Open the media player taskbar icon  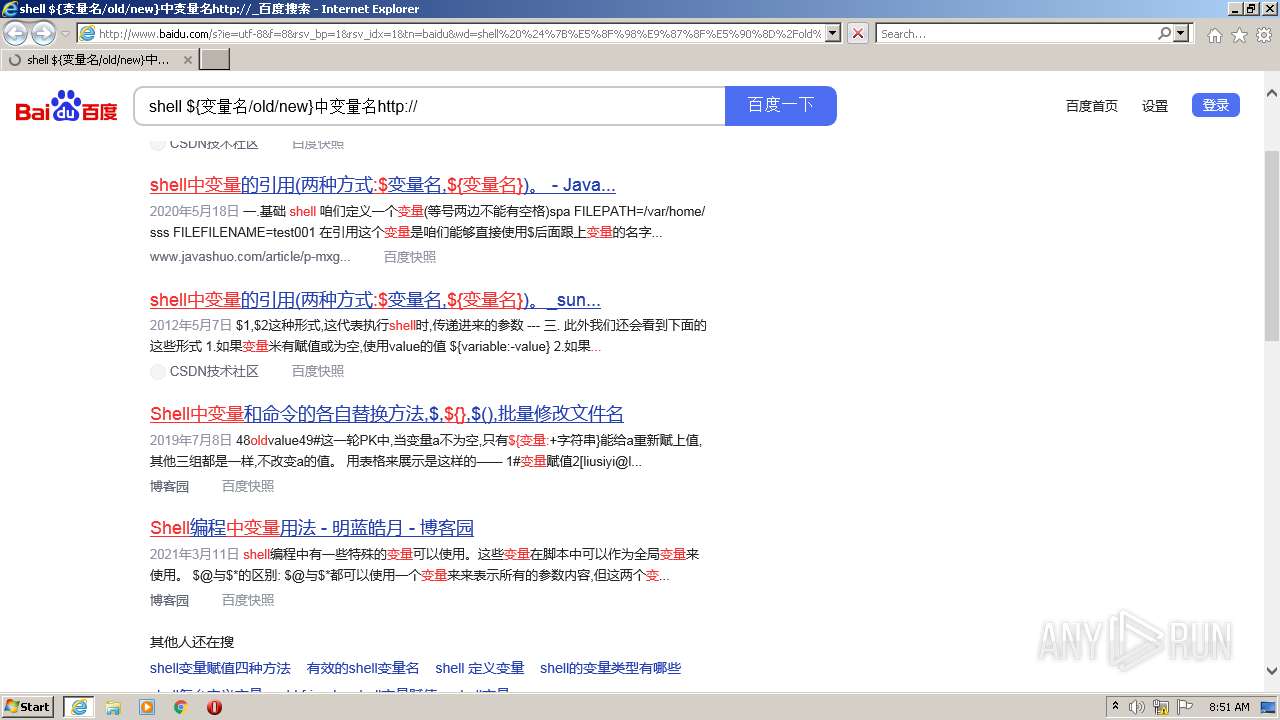(147, 707)
